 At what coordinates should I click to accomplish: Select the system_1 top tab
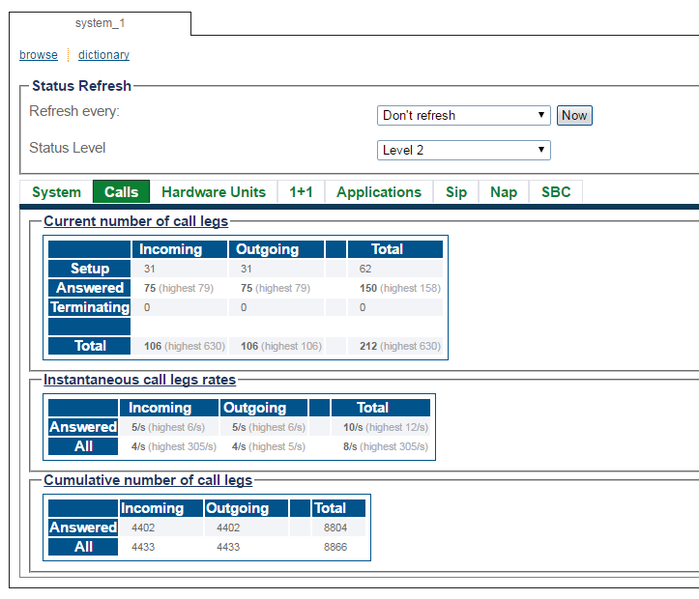pyautogui.click(x=100, y=23)
